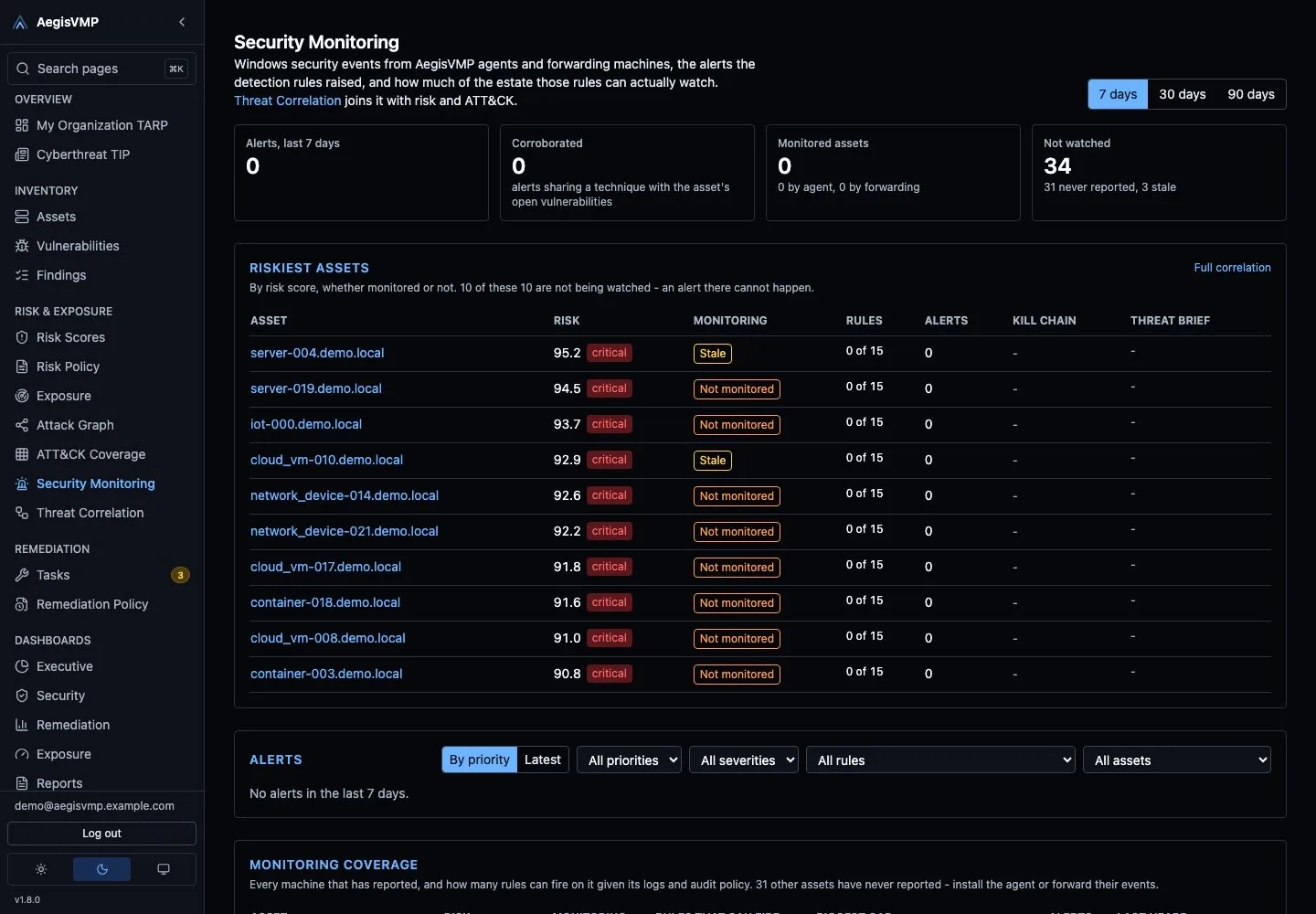Screen dimensions: 1316x914
Task: Click the Tasks badge showing 3
Action: click(x=181, y=575)
